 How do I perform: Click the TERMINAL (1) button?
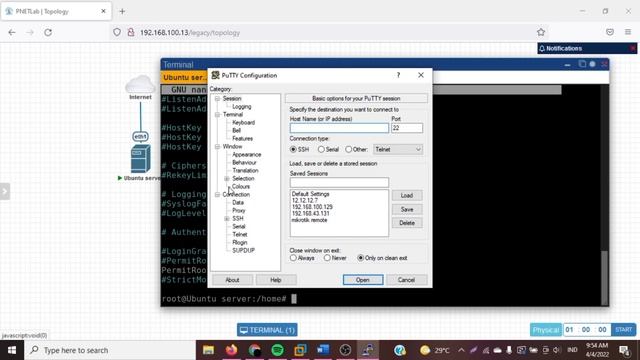pos(267,330)
